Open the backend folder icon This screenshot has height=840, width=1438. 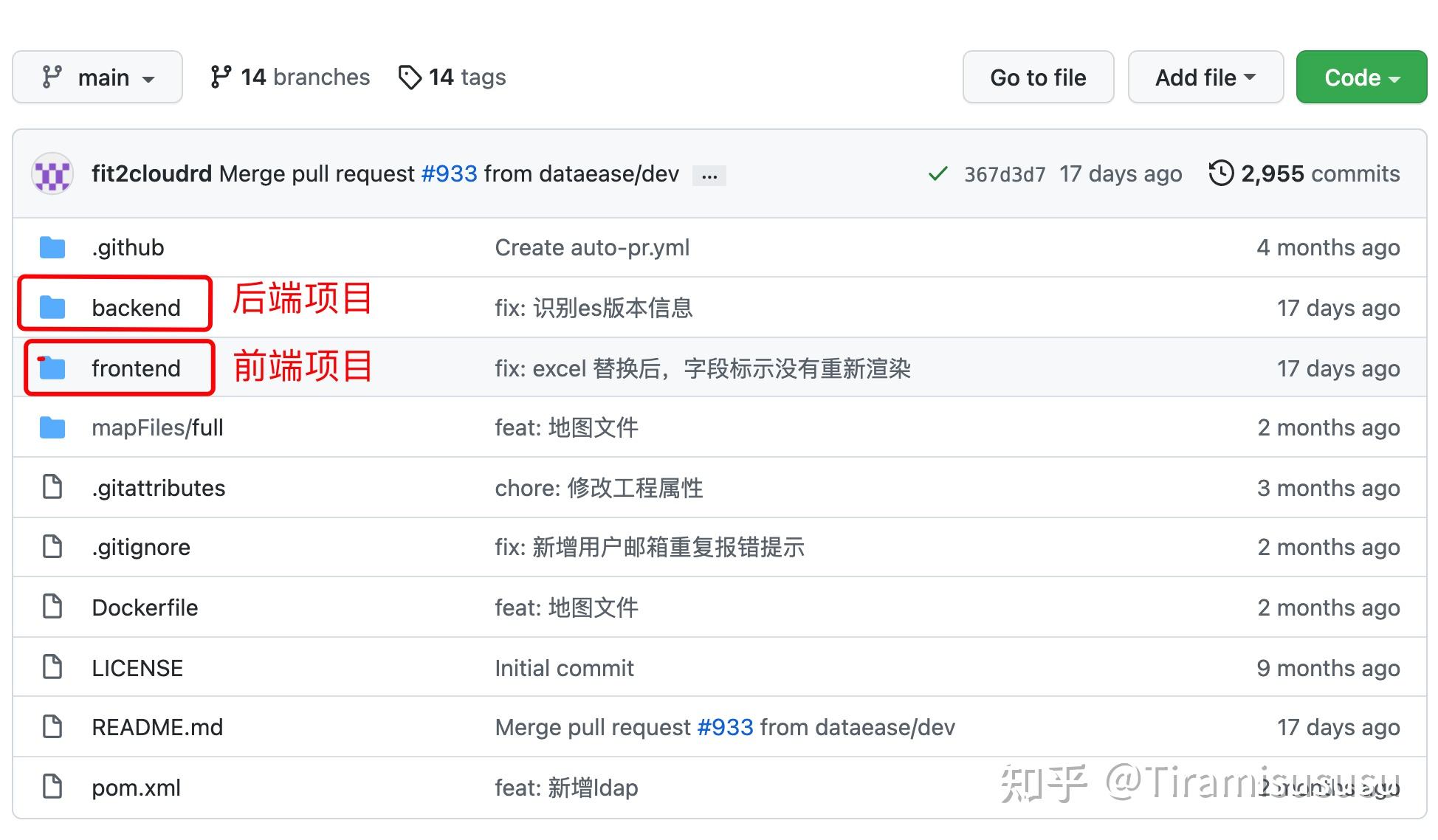click(x=52, y=307)
